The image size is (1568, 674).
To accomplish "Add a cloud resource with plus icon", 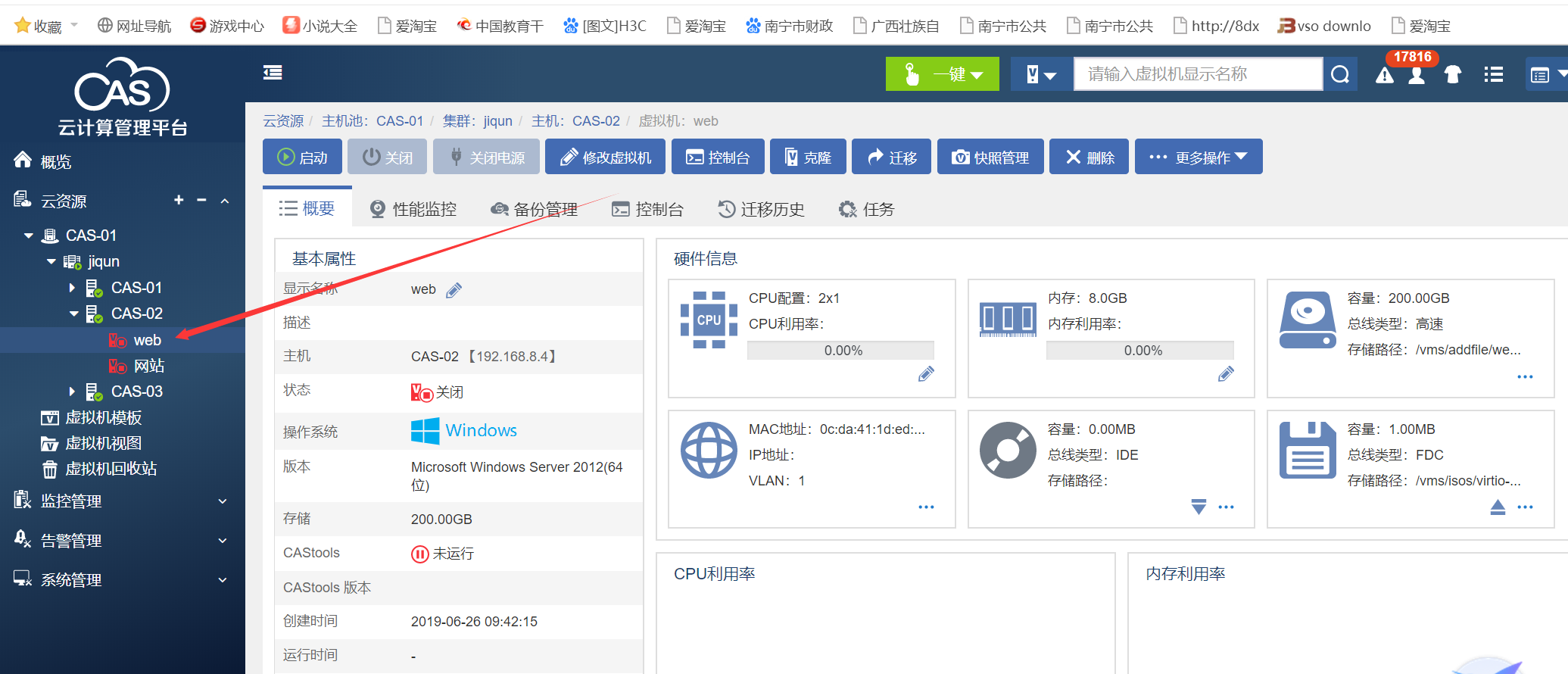I will pyautogui.click(x=179, y=200).
